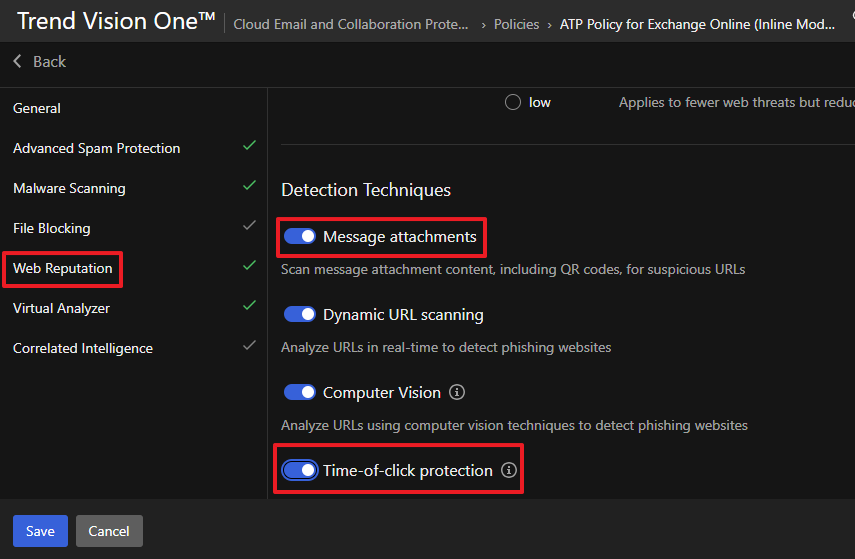Open the Virtual Analyzer section

(61, 308)
